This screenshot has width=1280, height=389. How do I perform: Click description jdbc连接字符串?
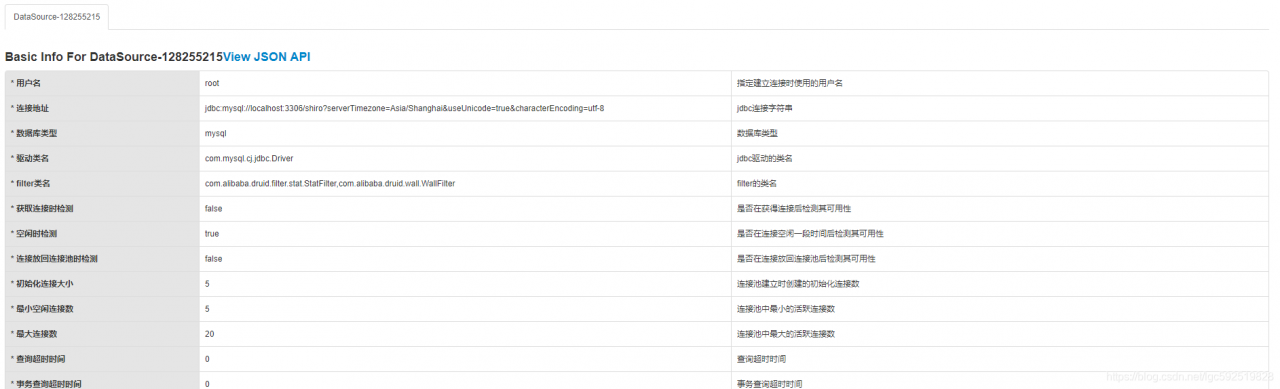(x=764, y=108)
